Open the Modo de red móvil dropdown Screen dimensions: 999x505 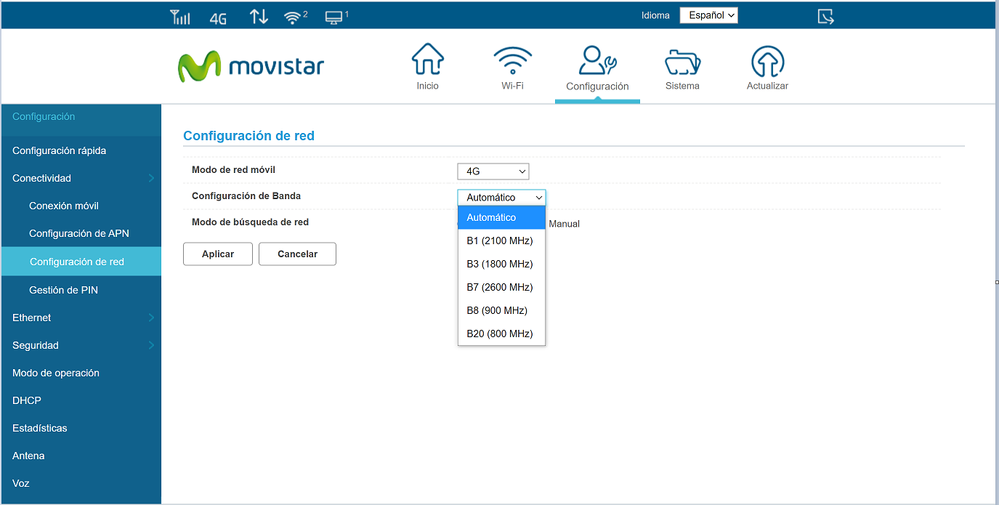pyautogui.click(x=493, y=171)
